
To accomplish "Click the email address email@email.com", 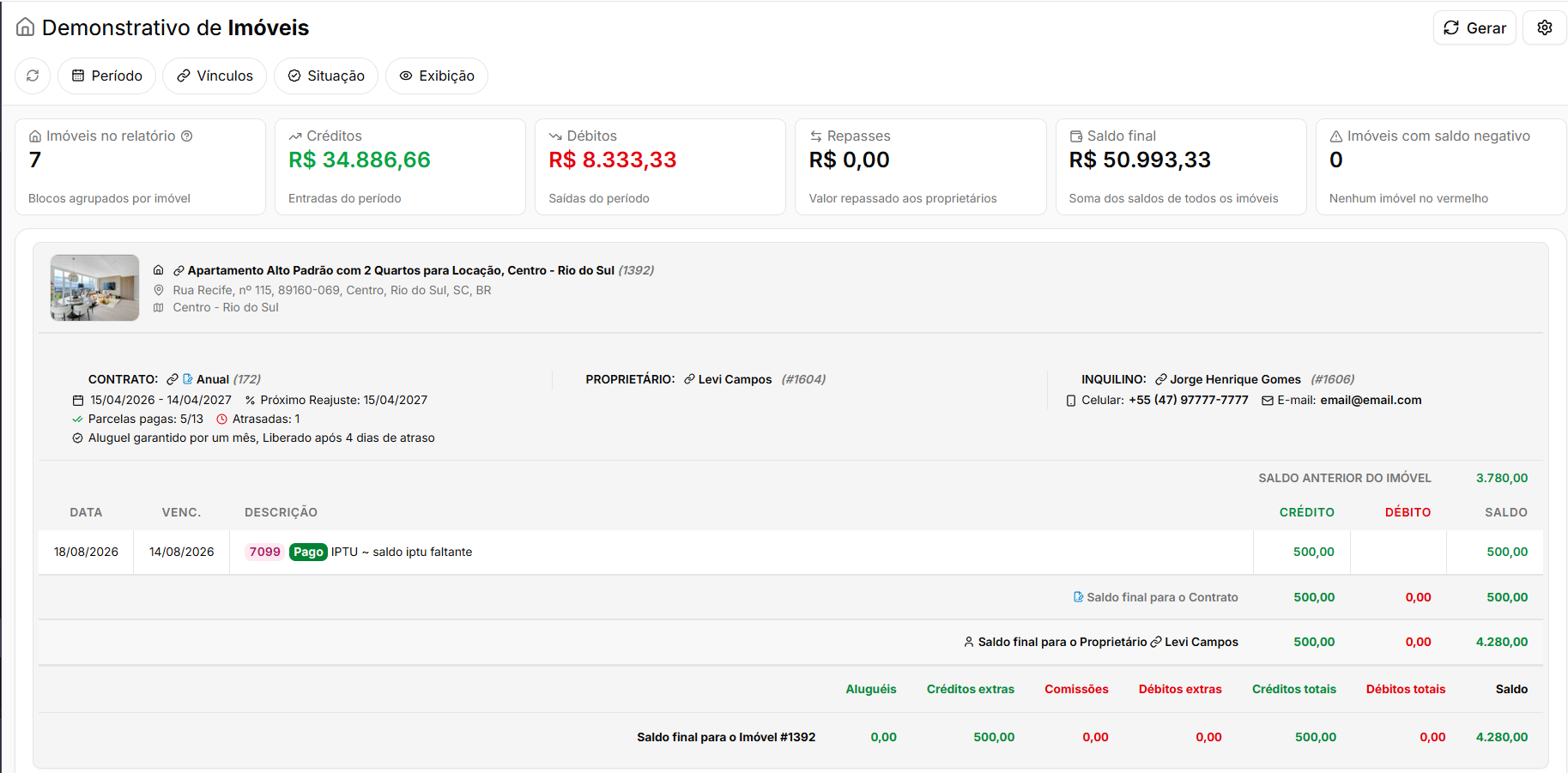I will [x=1371, y=400].
